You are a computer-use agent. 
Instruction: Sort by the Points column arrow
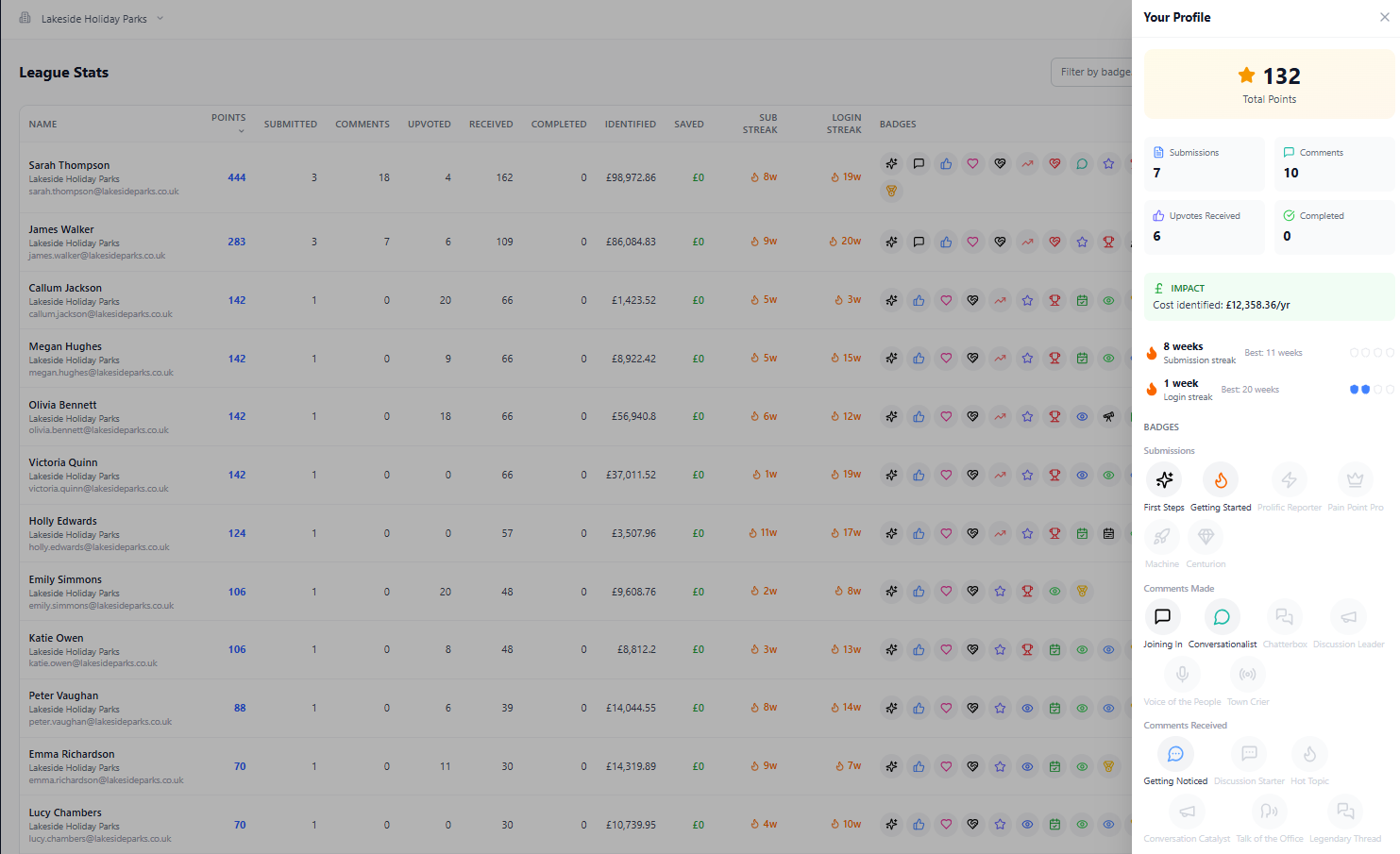(x=242, y=129)
